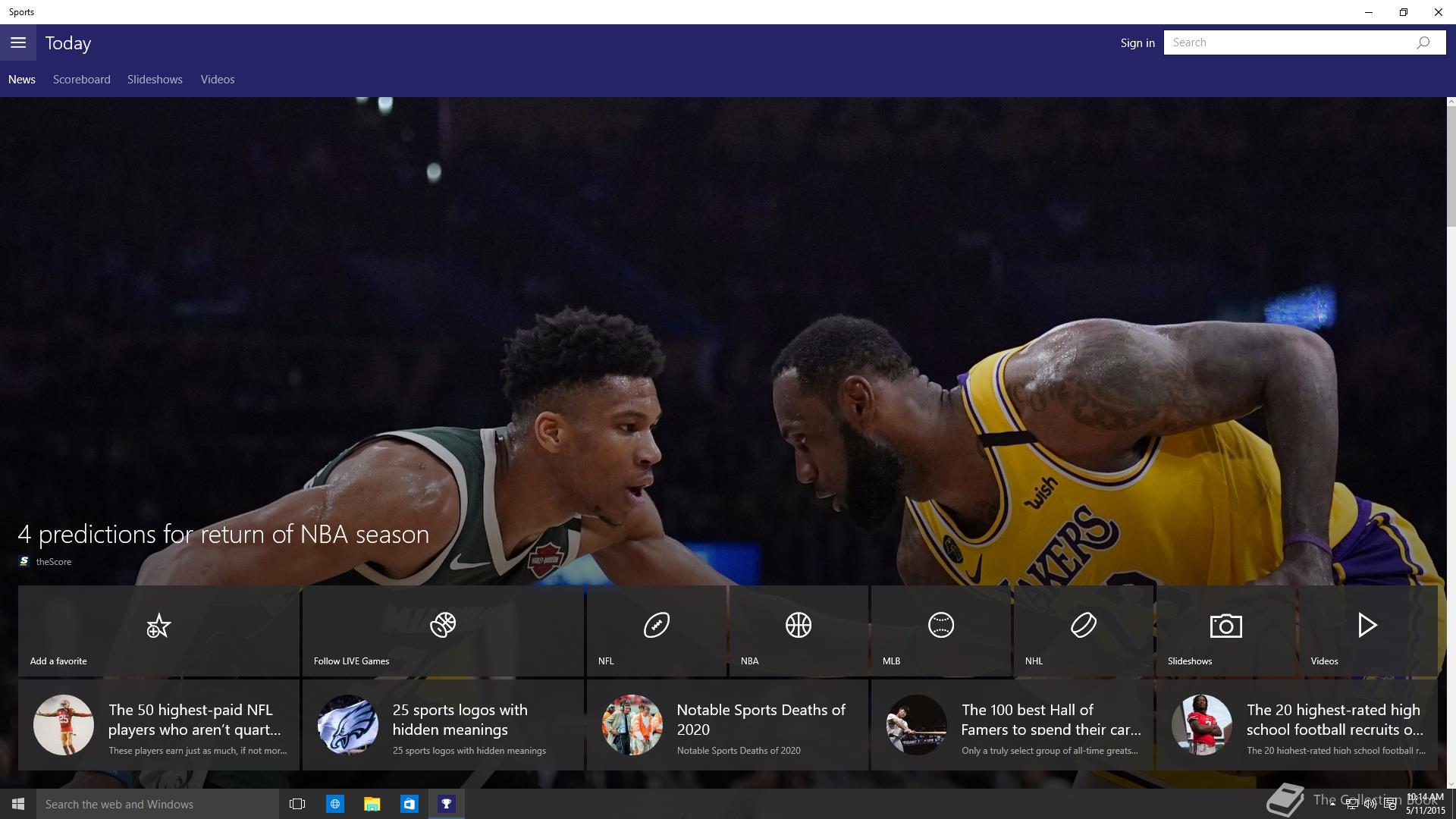The image size is (1456, 819).
Task: Open the 4 predictions NBA season headline
Action: 224,534
